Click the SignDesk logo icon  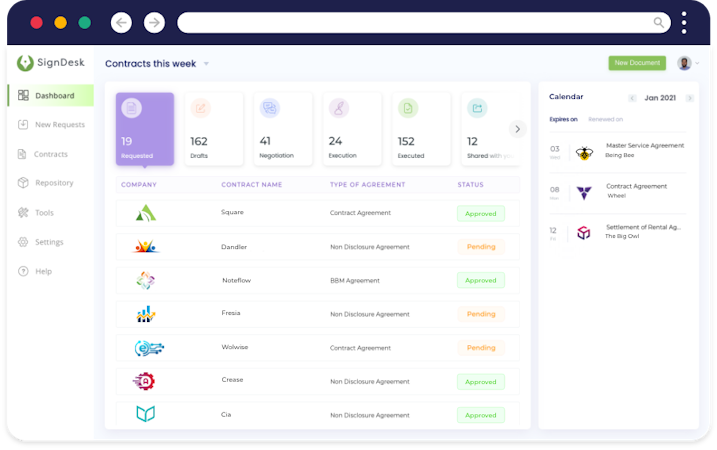(x=25, y=63)
